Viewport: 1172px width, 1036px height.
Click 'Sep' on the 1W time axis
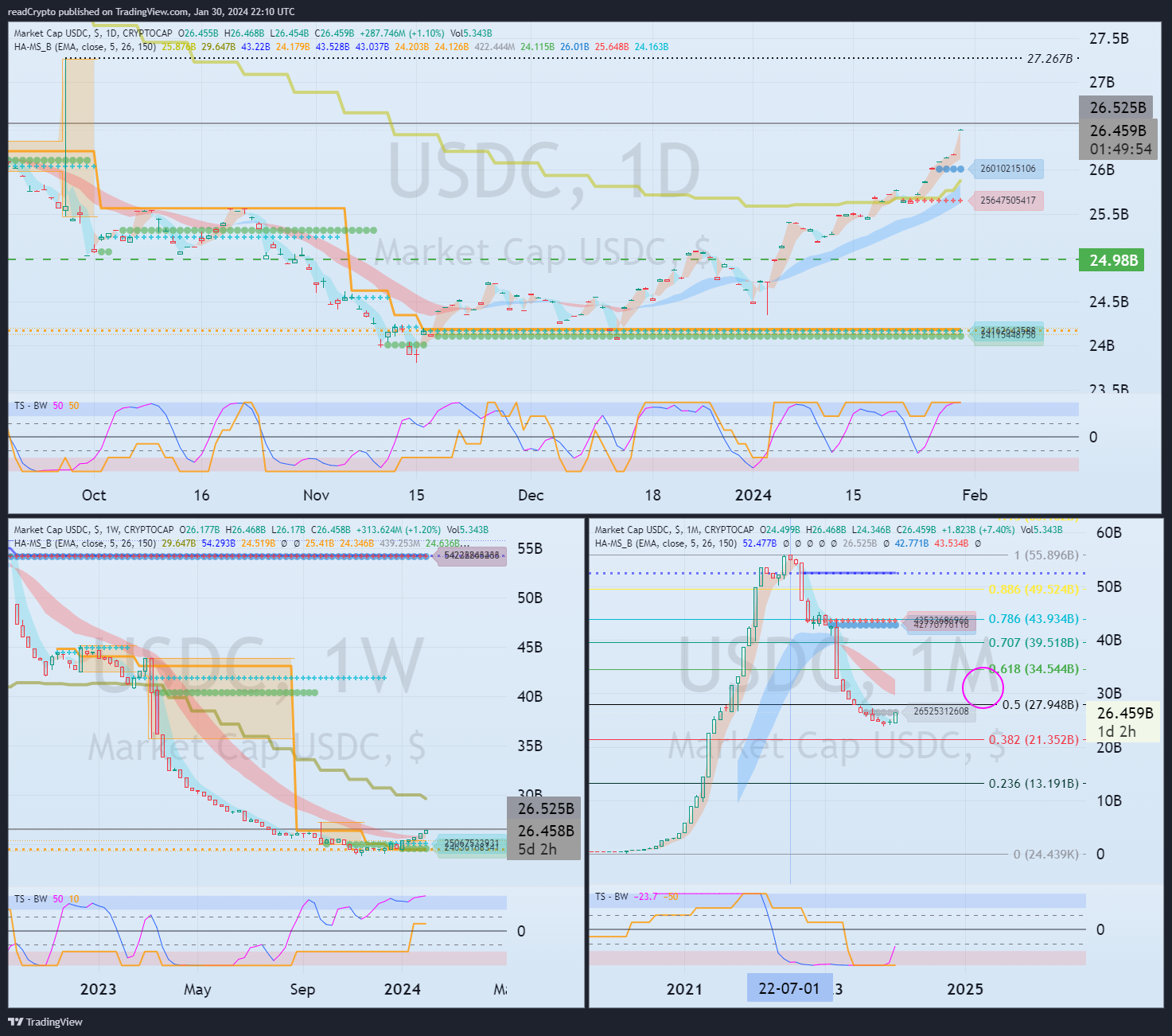tap(302, 989)
